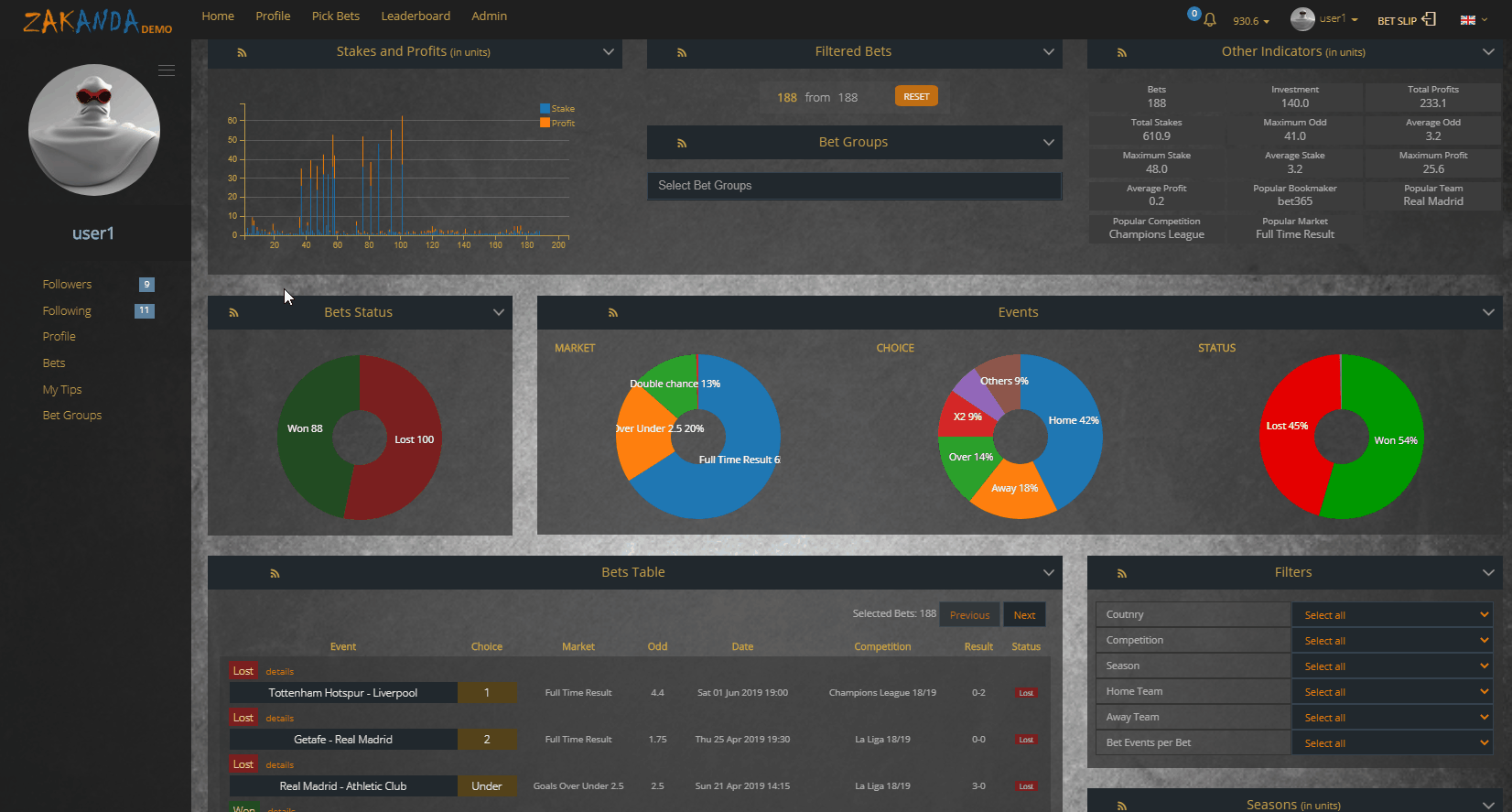
Task: Collapse the Filtered Bets panel
Action: 1049,52
